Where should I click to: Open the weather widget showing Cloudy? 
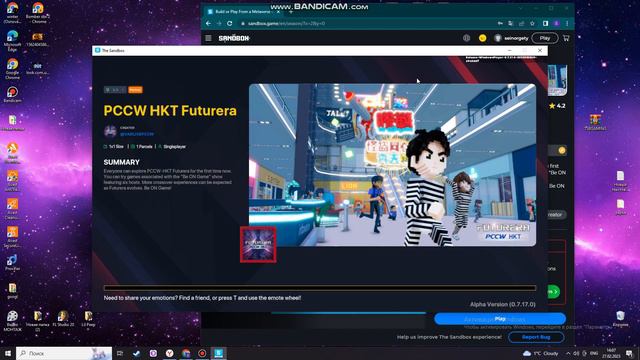point(540,353)
